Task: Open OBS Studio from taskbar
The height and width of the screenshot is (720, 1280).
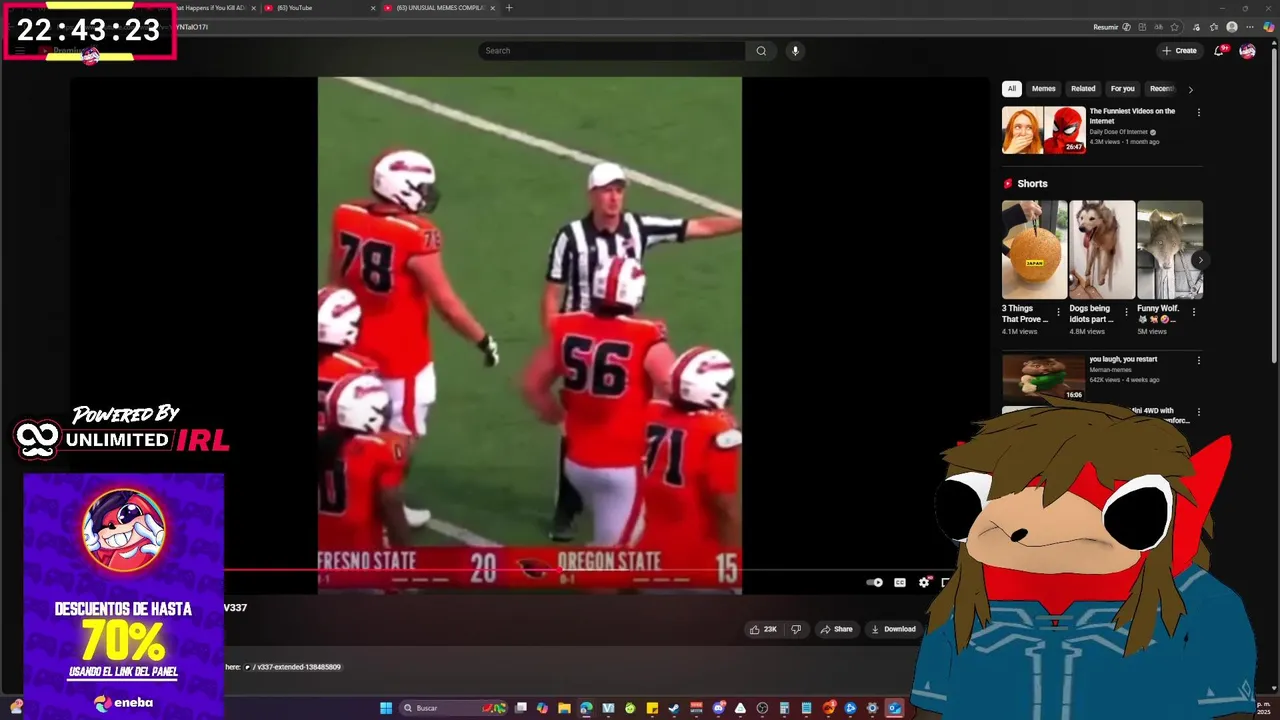Action: click(x=762, y=708)
